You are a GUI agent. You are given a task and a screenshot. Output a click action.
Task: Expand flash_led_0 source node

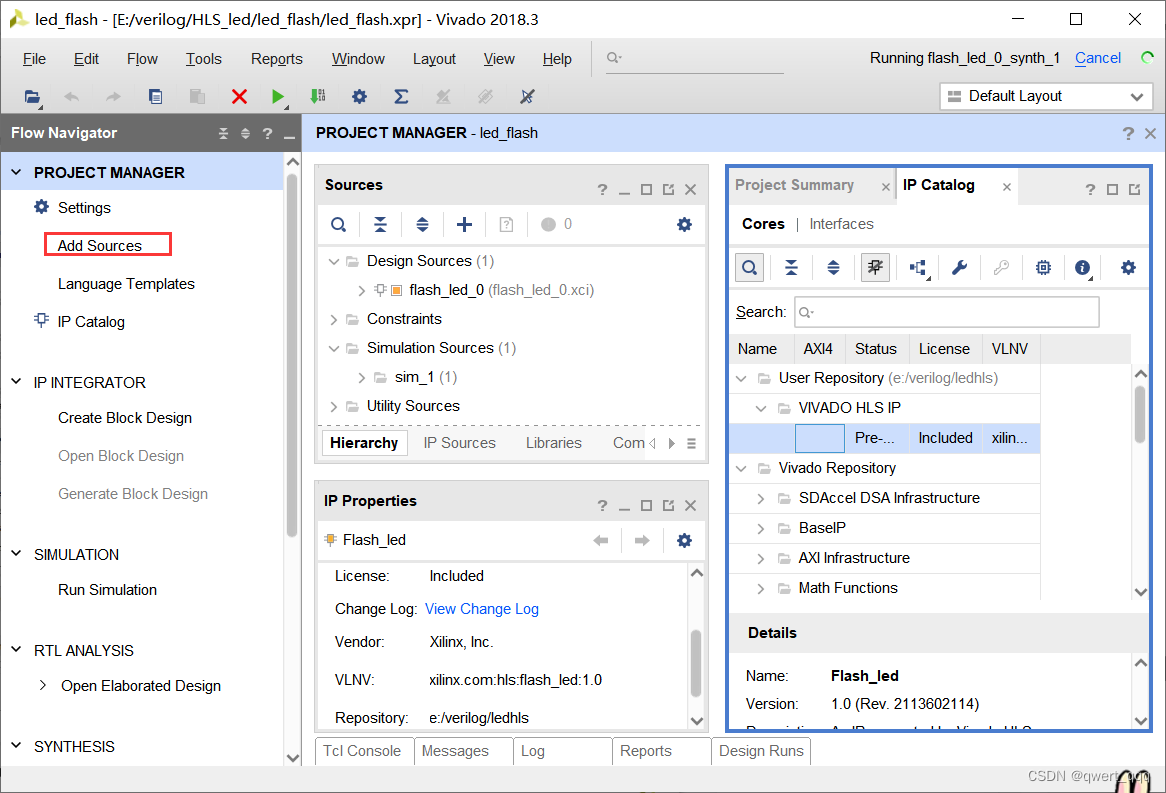[x=361, y=290]
